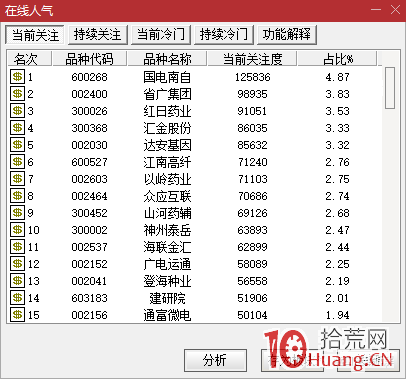Click the dollar icon in the 海联金汇 row
The image size is (406, 379).
tap(17, 247)
